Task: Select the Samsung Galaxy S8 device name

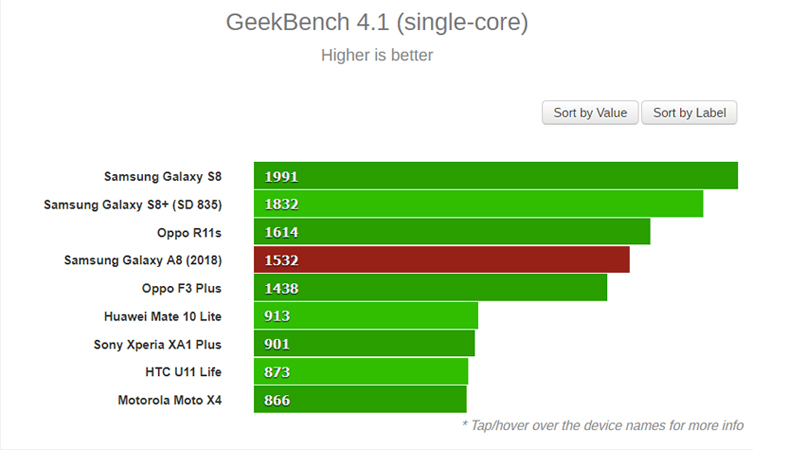Action: click(x=163, y=176)
